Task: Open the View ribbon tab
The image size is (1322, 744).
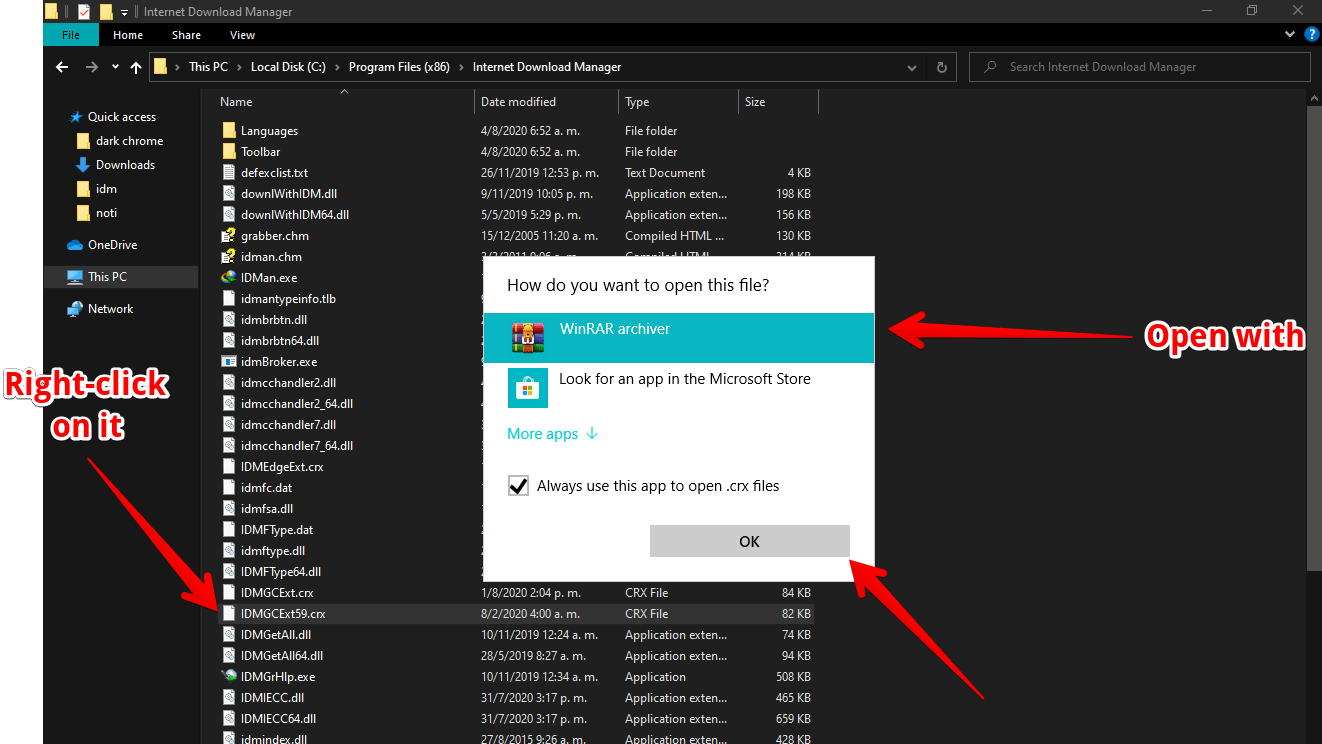Action: pyautogui.click(x=242, y=35)
